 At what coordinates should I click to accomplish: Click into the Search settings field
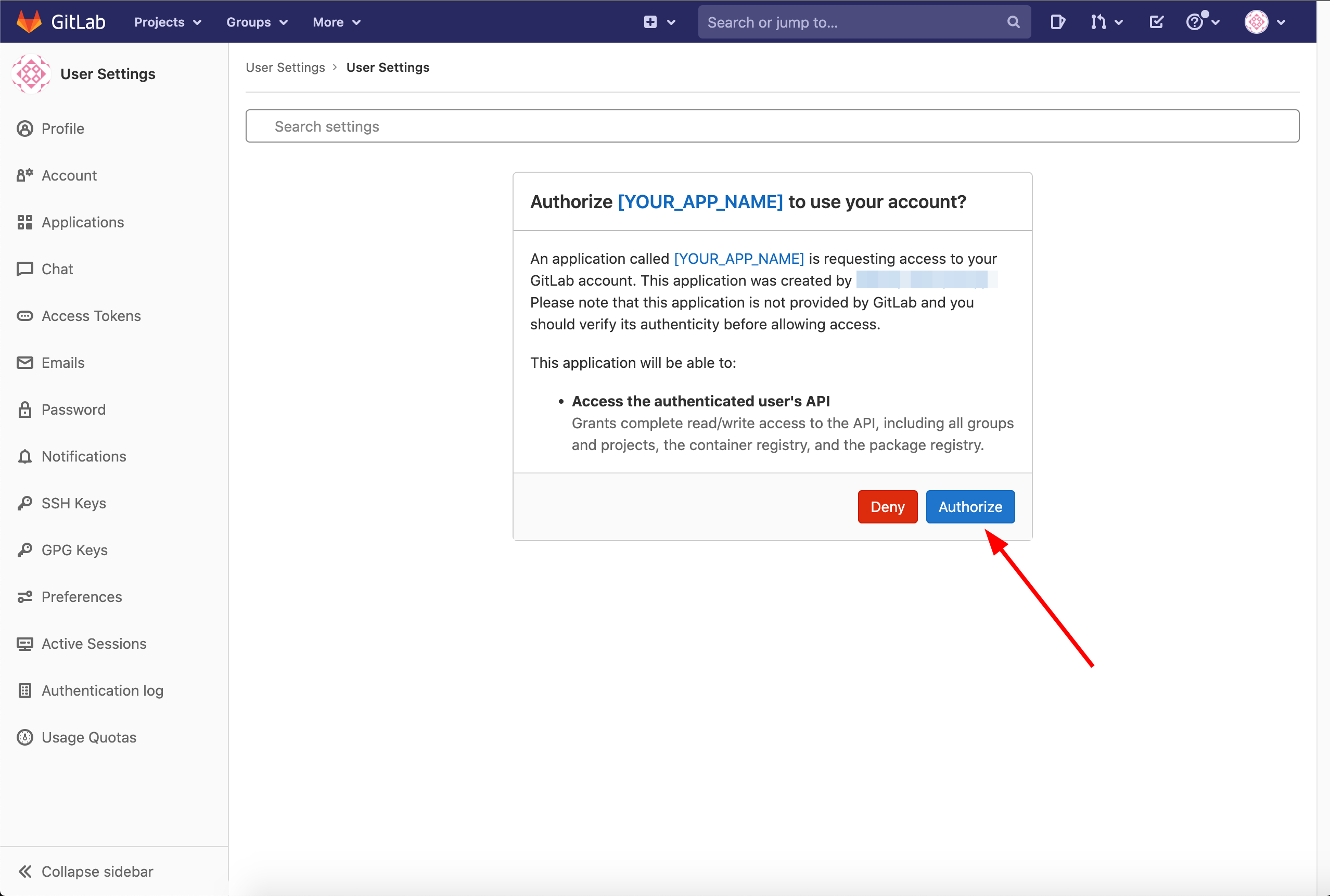click(x=772, y=126)
